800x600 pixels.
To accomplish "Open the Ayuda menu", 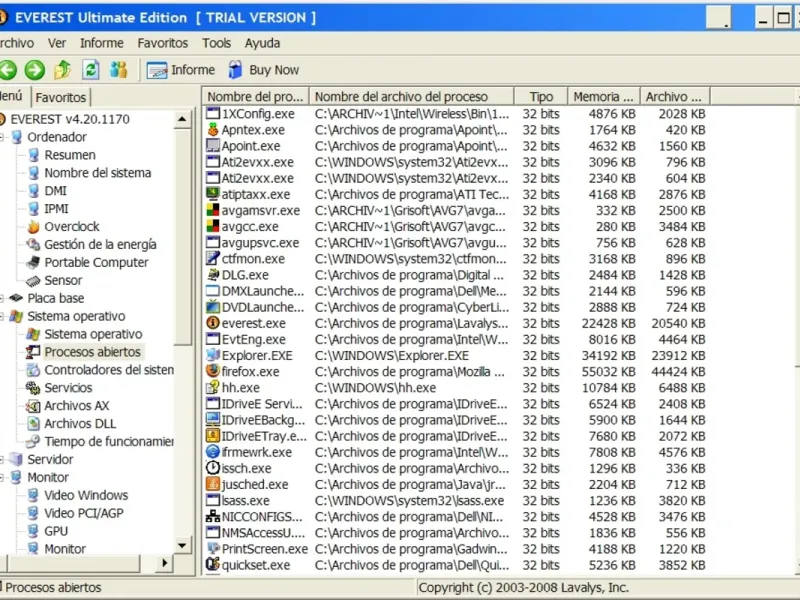I will [x=262, y=43].
